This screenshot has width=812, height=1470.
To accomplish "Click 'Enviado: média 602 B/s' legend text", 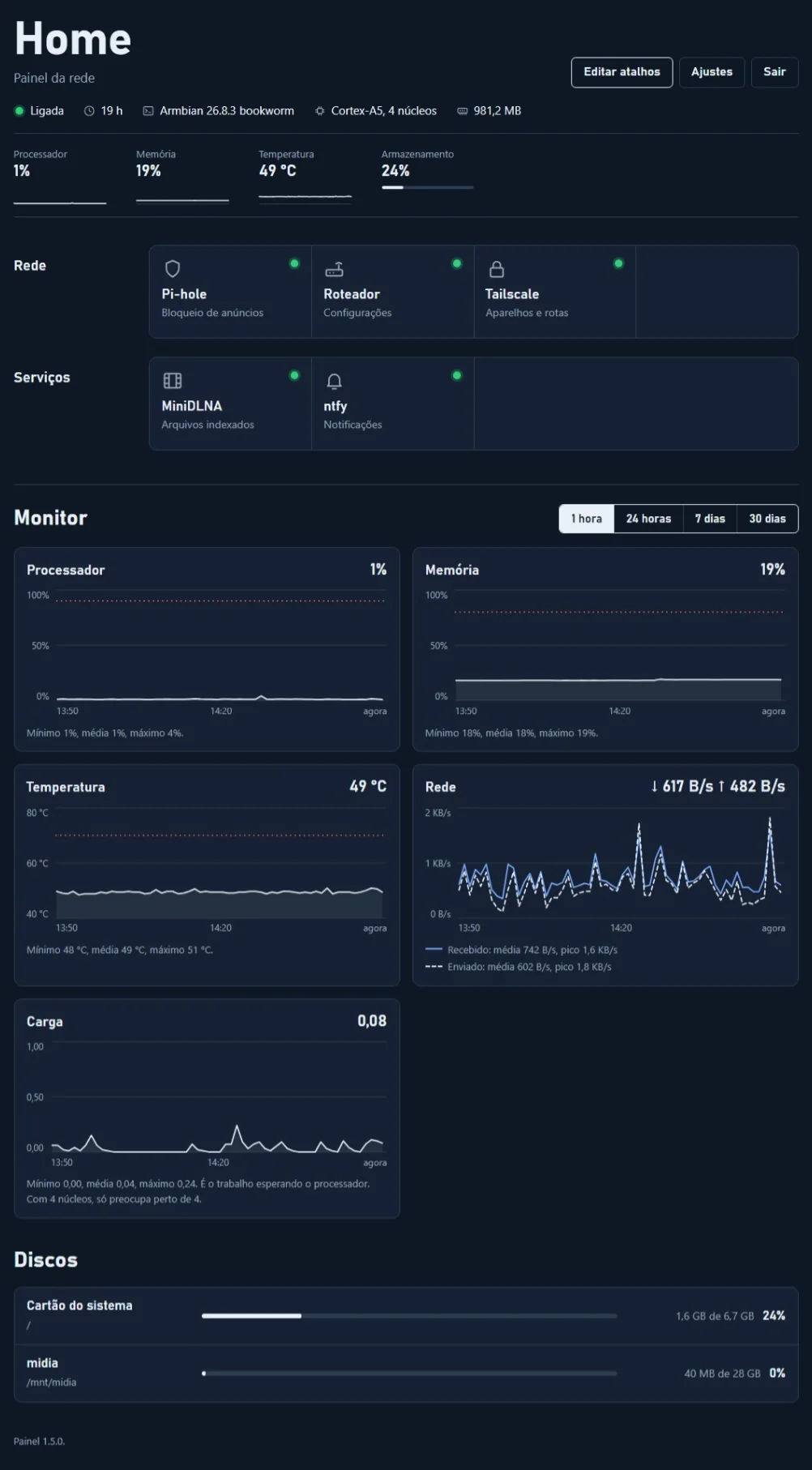I will pos(529,967).
